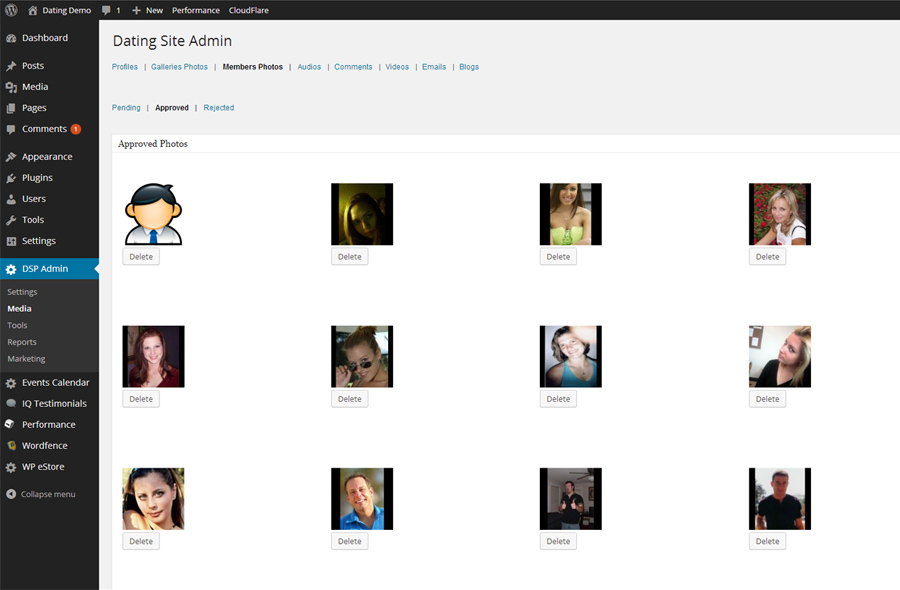Switch to the Emails tab
900x590 pixels.
click(x=434, y=67)
